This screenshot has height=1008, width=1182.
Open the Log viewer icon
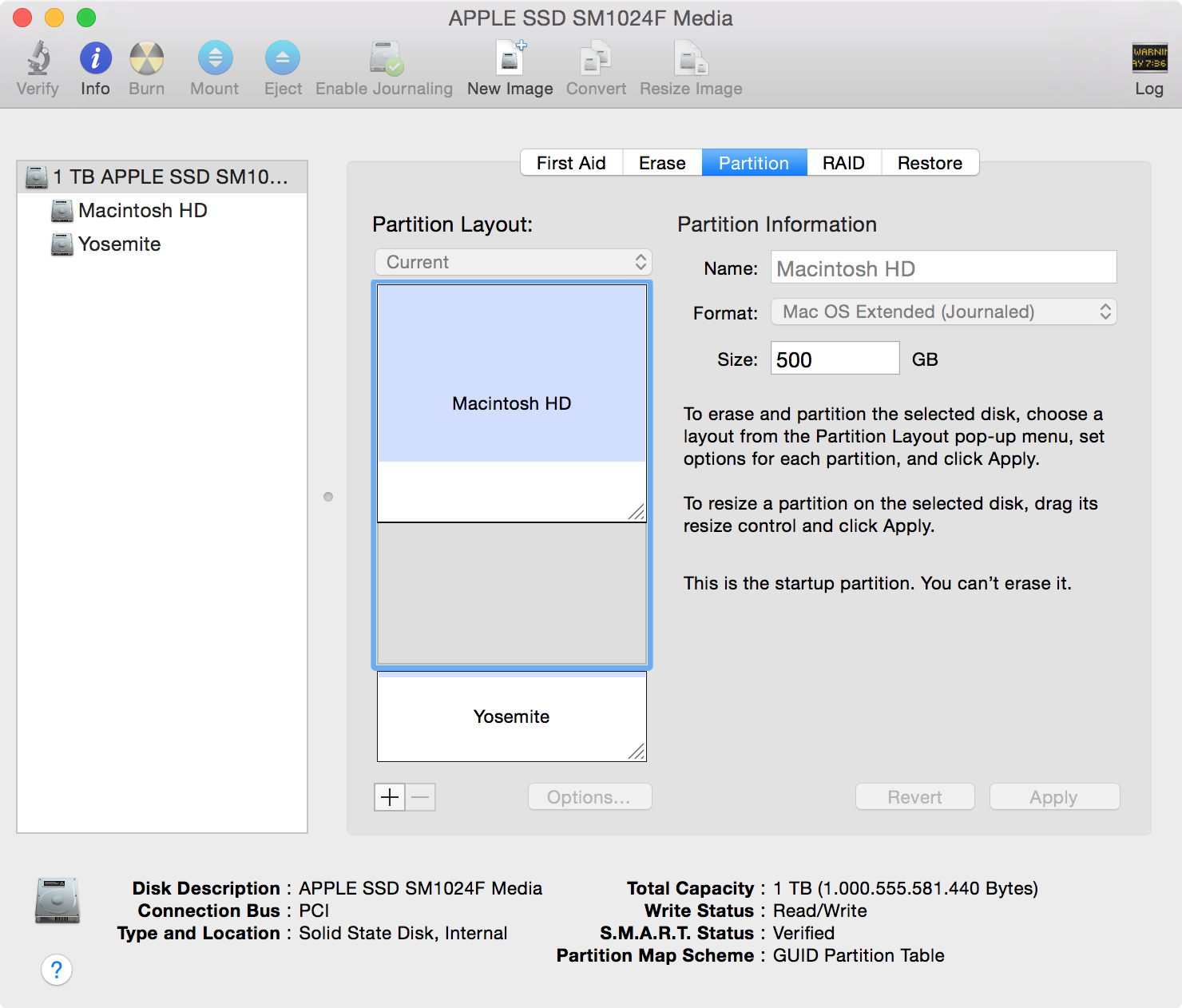pos(1149,58)
